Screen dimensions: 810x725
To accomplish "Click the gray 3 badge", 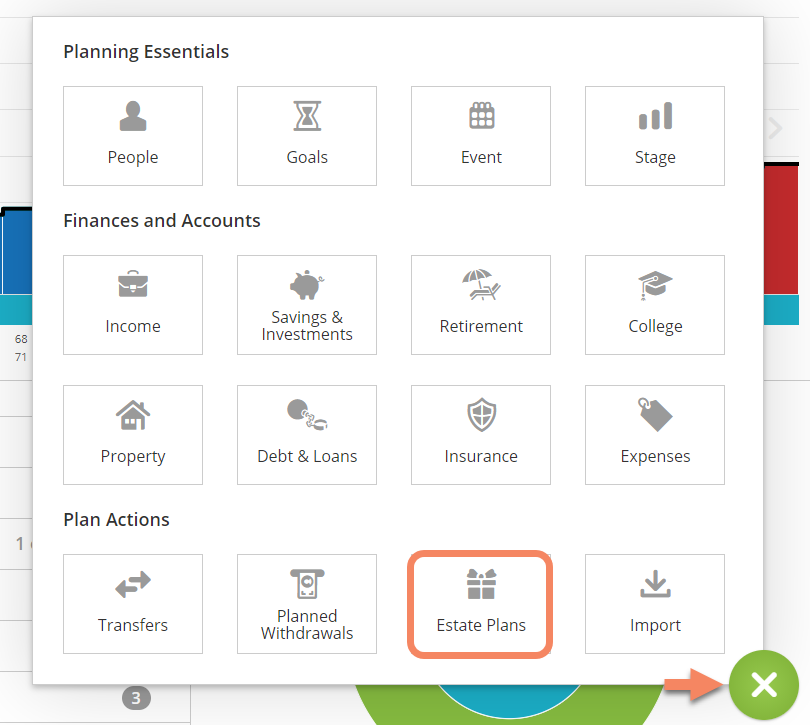I will [x=136, y=698].
